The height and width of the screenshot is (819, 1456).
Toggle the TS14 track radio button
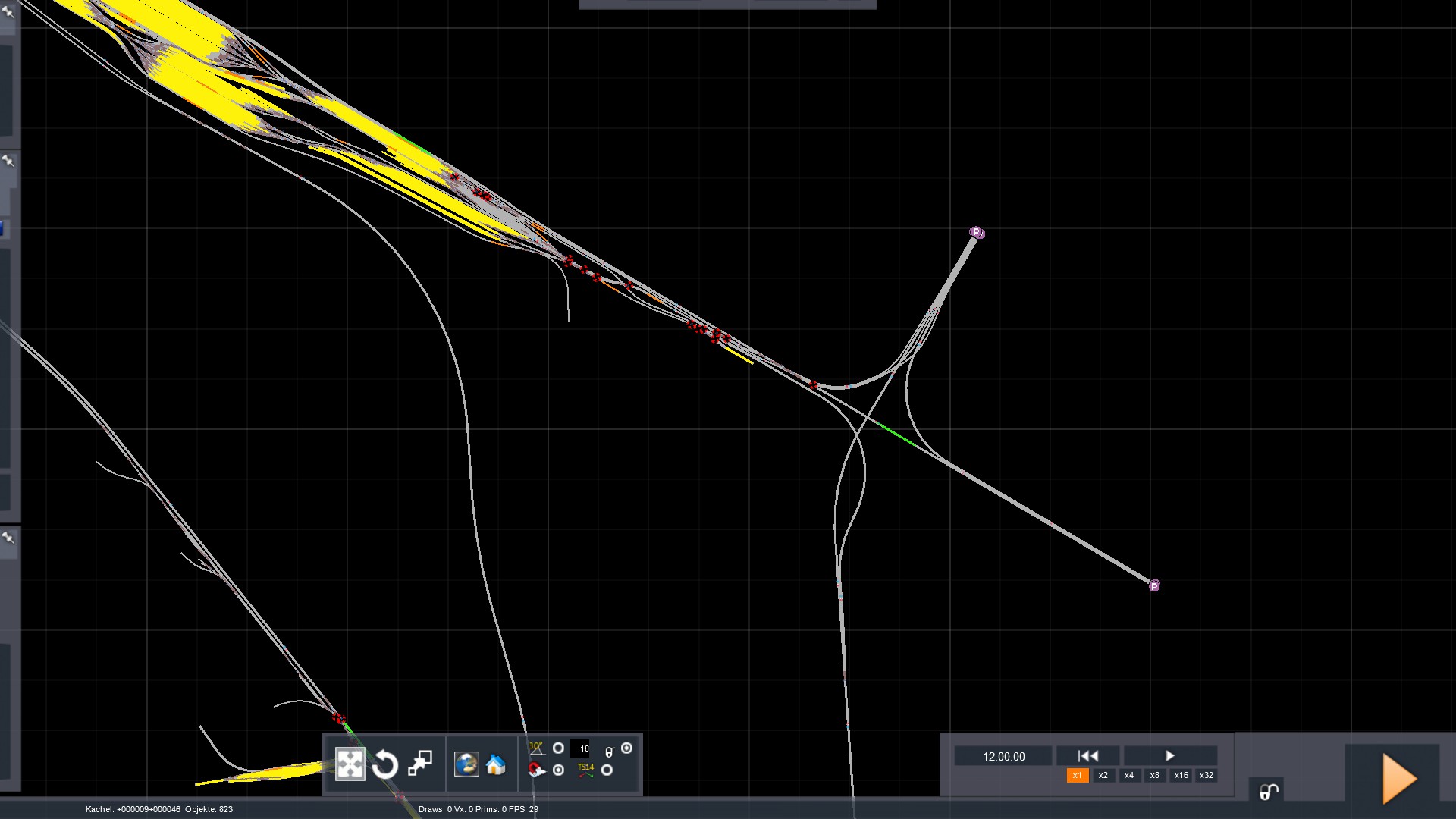click(x=607, y=770)
